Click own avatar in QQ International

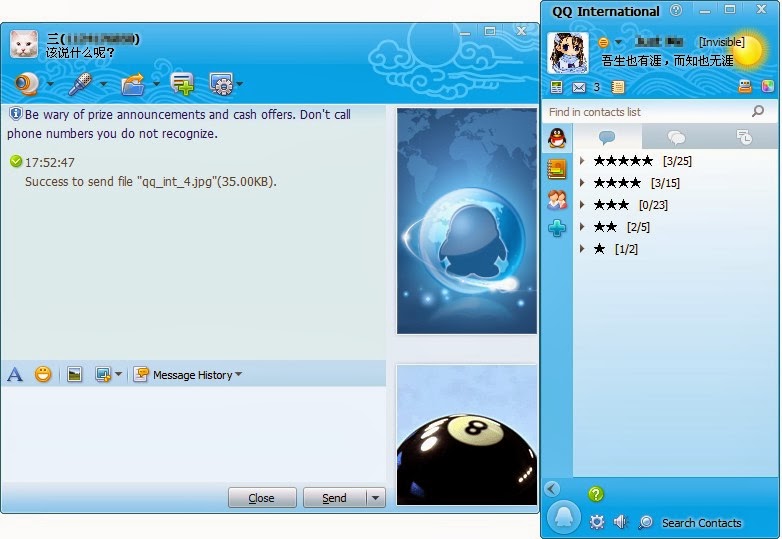568,53
